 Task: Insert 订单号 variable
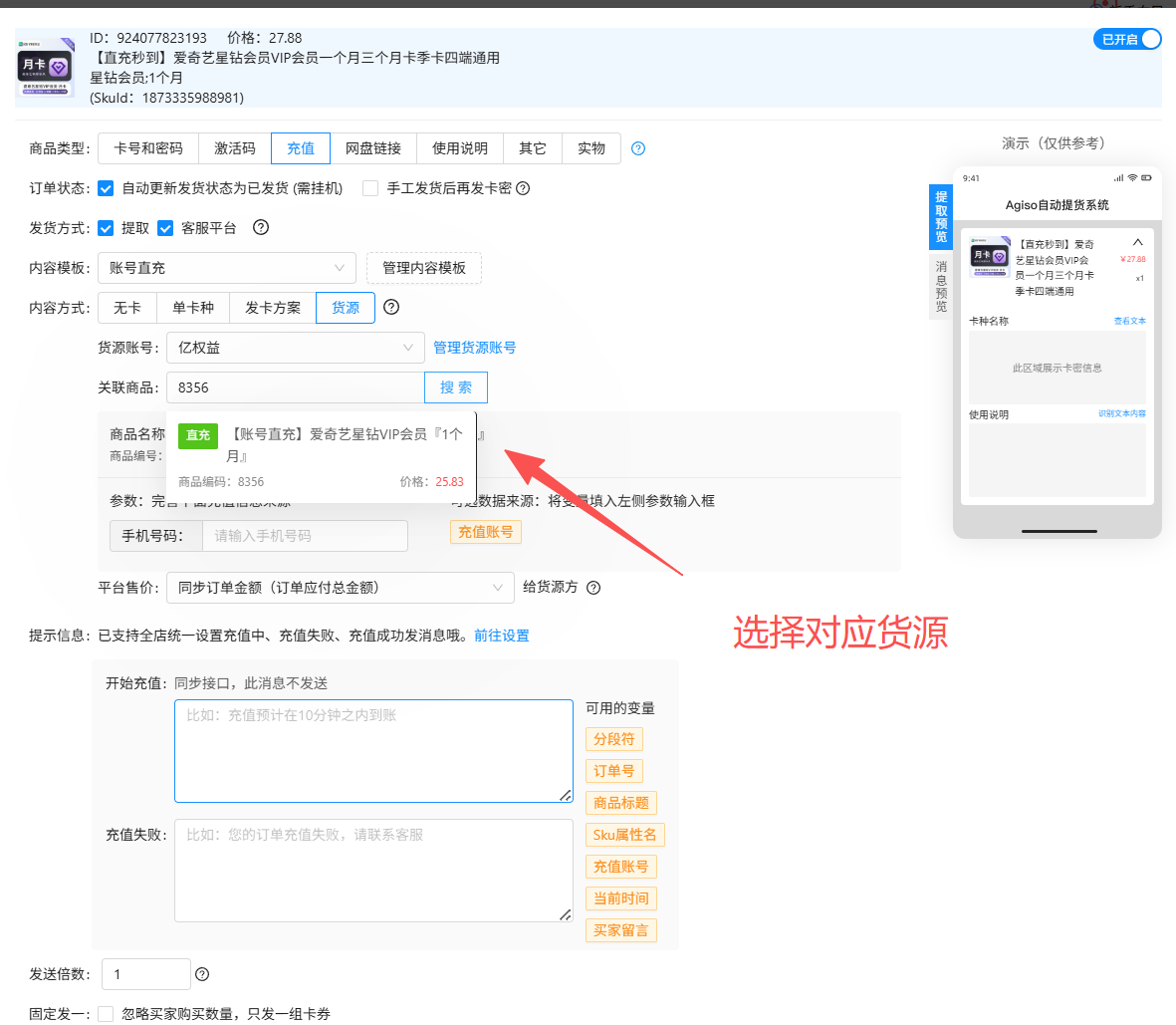(x=614, y=771)
